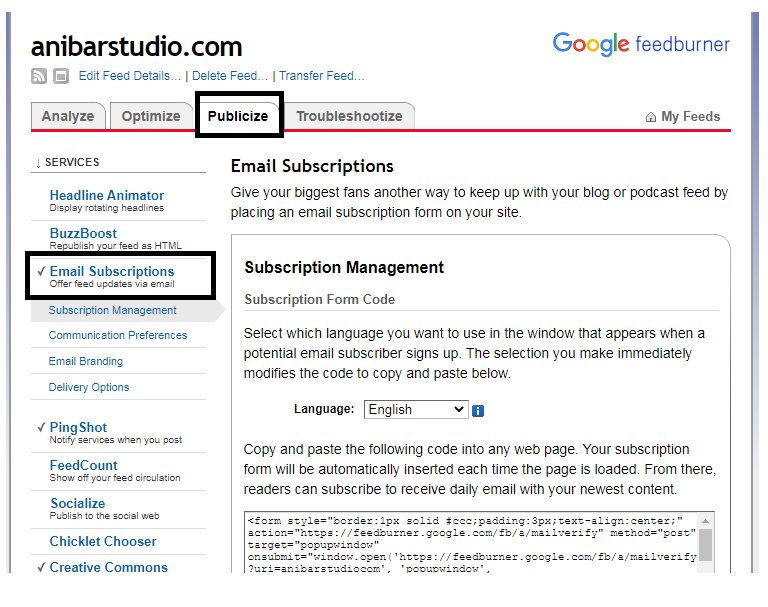Open Edit Feed Details link

[x=130, y=76]
